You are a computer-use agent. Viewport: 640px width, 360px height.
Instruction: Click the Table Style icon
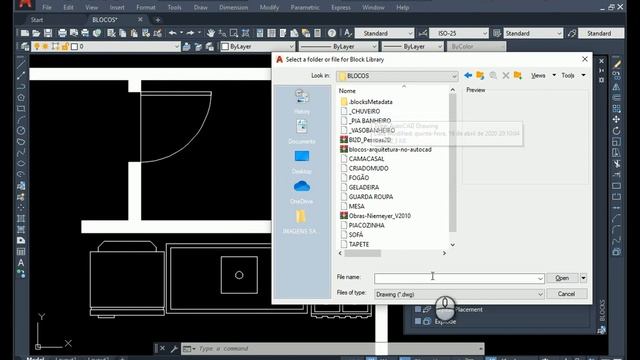(x=497, y=33)
